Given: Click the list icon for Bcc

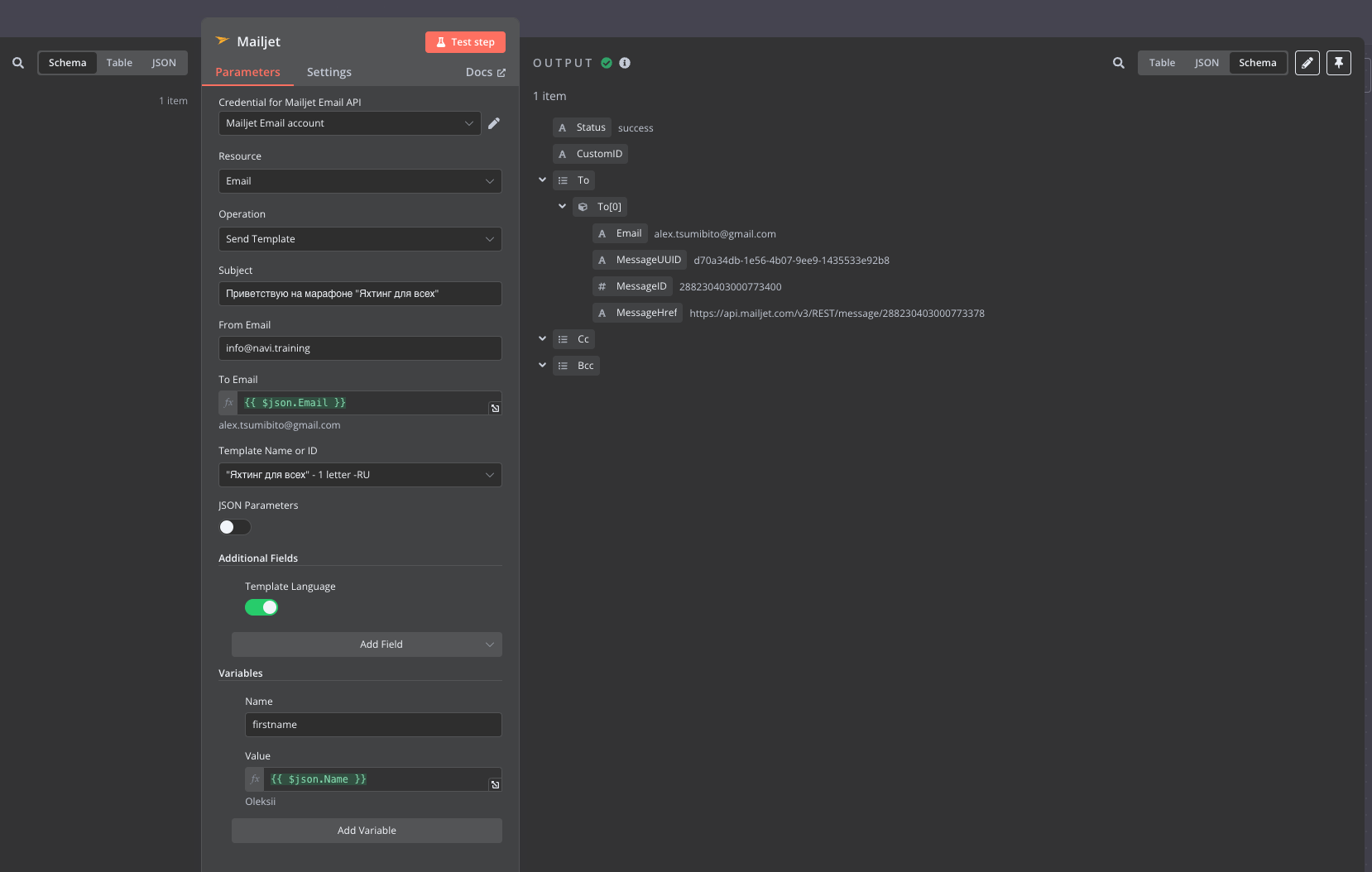Looking at the screenshot, I should tap(563, 366).
